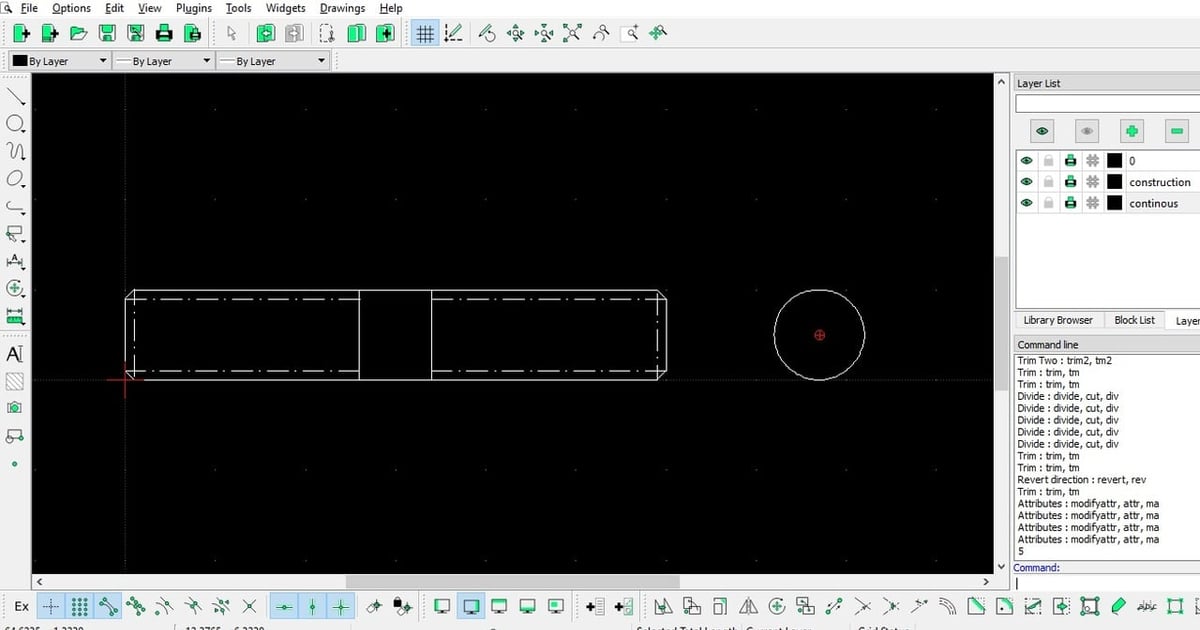Select the Ellipse tool

click(15, 178)
